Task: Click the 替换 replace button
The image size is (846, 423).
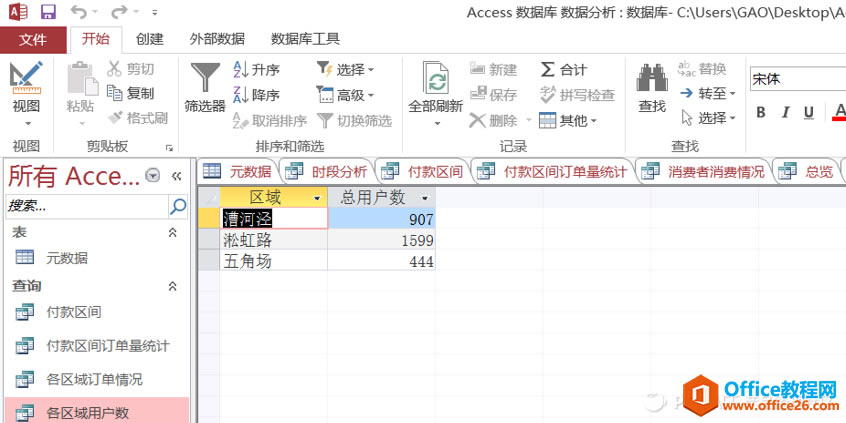Action: [x=702, y=69]
